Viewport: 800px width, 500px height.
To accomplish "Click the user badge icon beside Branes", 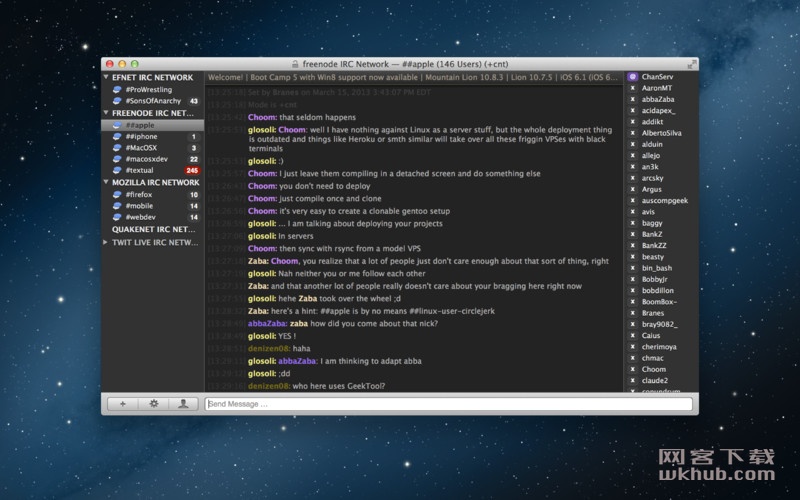I will click(x=633, y=313).
